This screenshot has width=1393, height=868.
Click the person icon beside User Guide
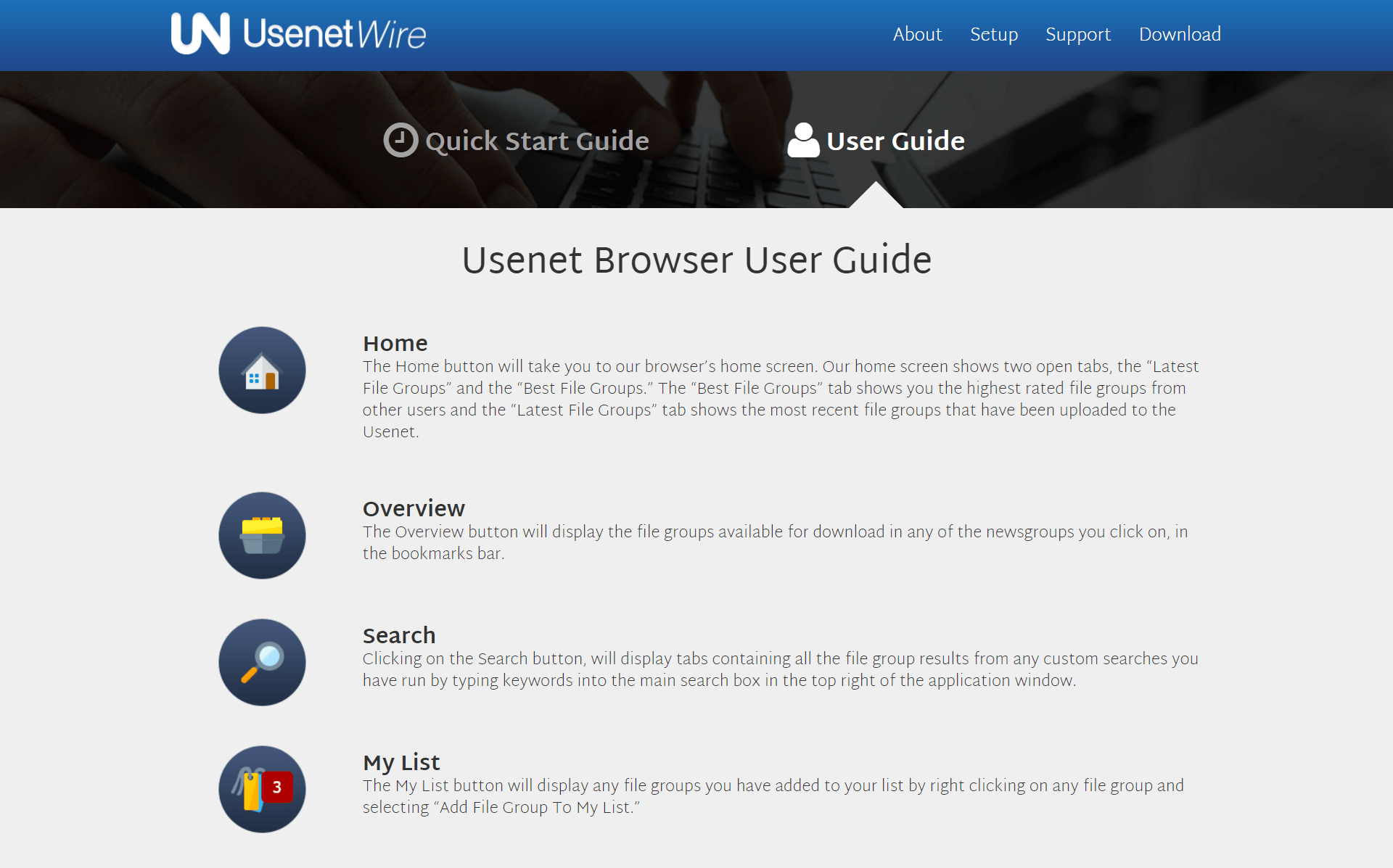[x=803, y=140]
